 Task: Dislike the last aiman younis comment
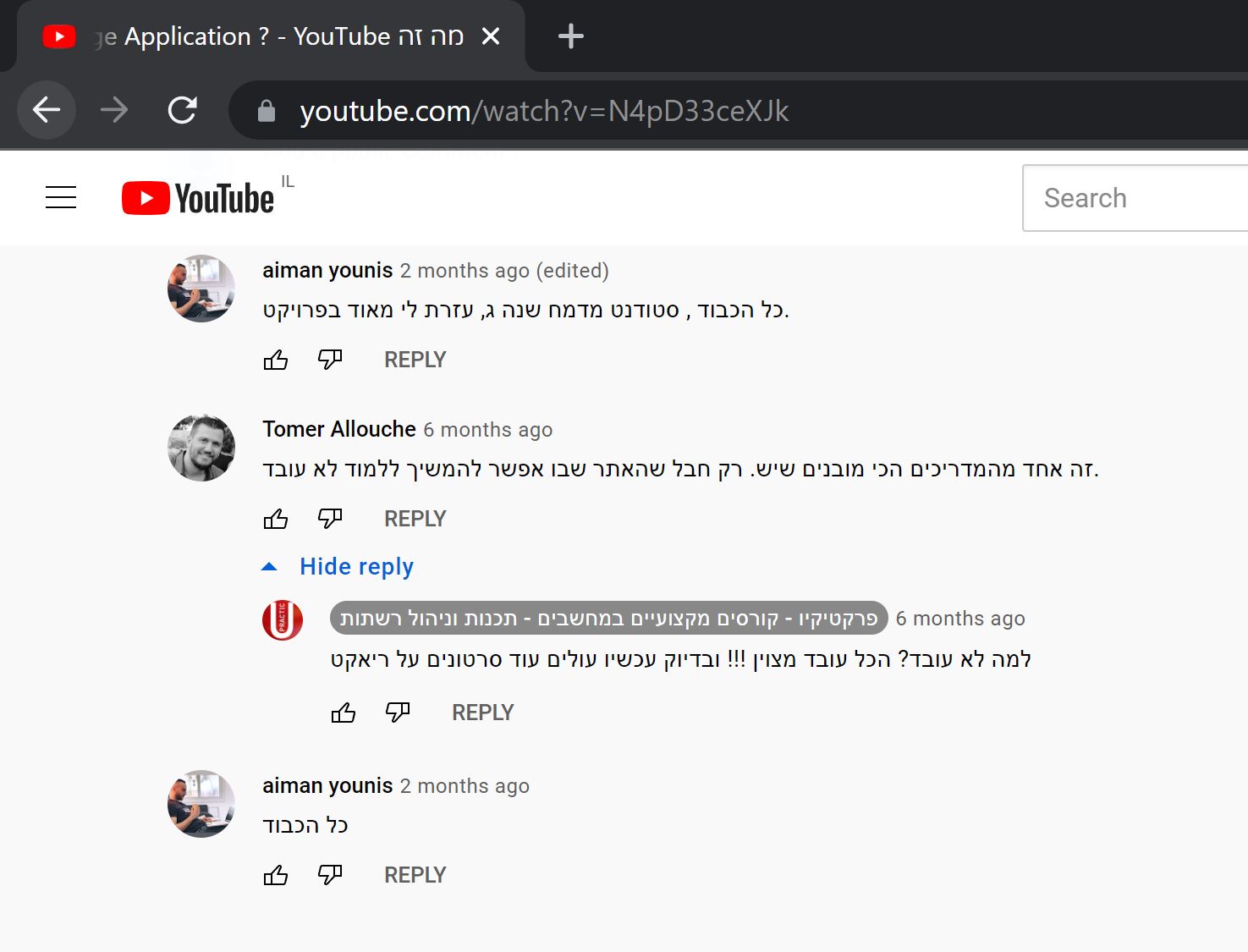tap(330, 875)
